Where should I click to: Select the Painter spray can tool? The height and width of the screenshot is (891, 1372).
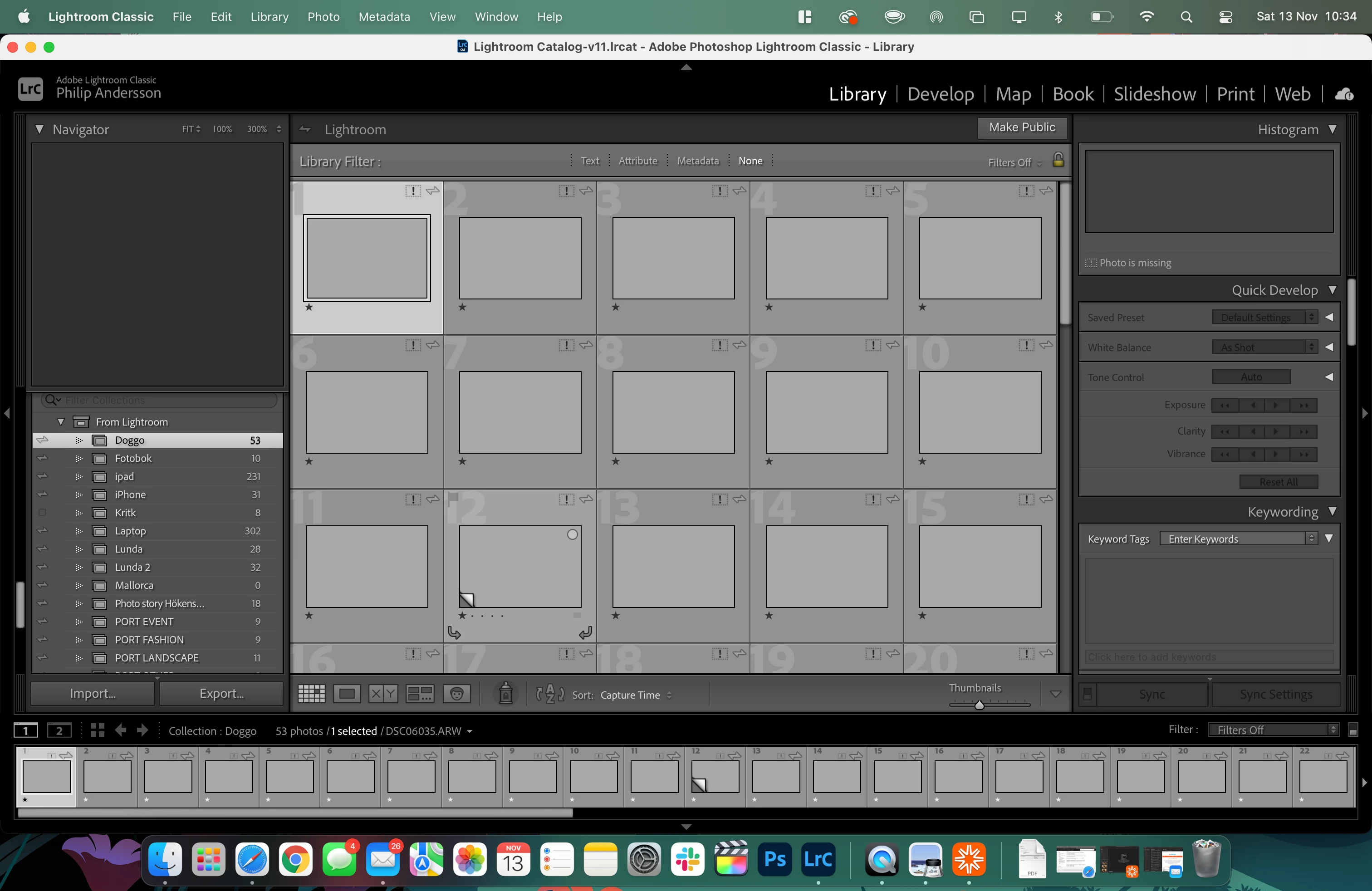click(x=505, y=694)
